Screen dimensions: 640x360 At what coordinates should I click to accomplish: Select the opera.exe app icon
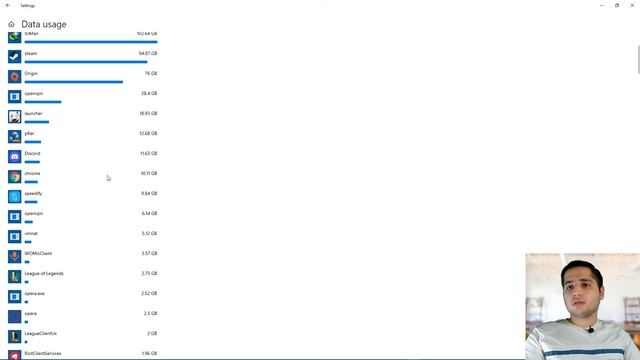[14, 296]
